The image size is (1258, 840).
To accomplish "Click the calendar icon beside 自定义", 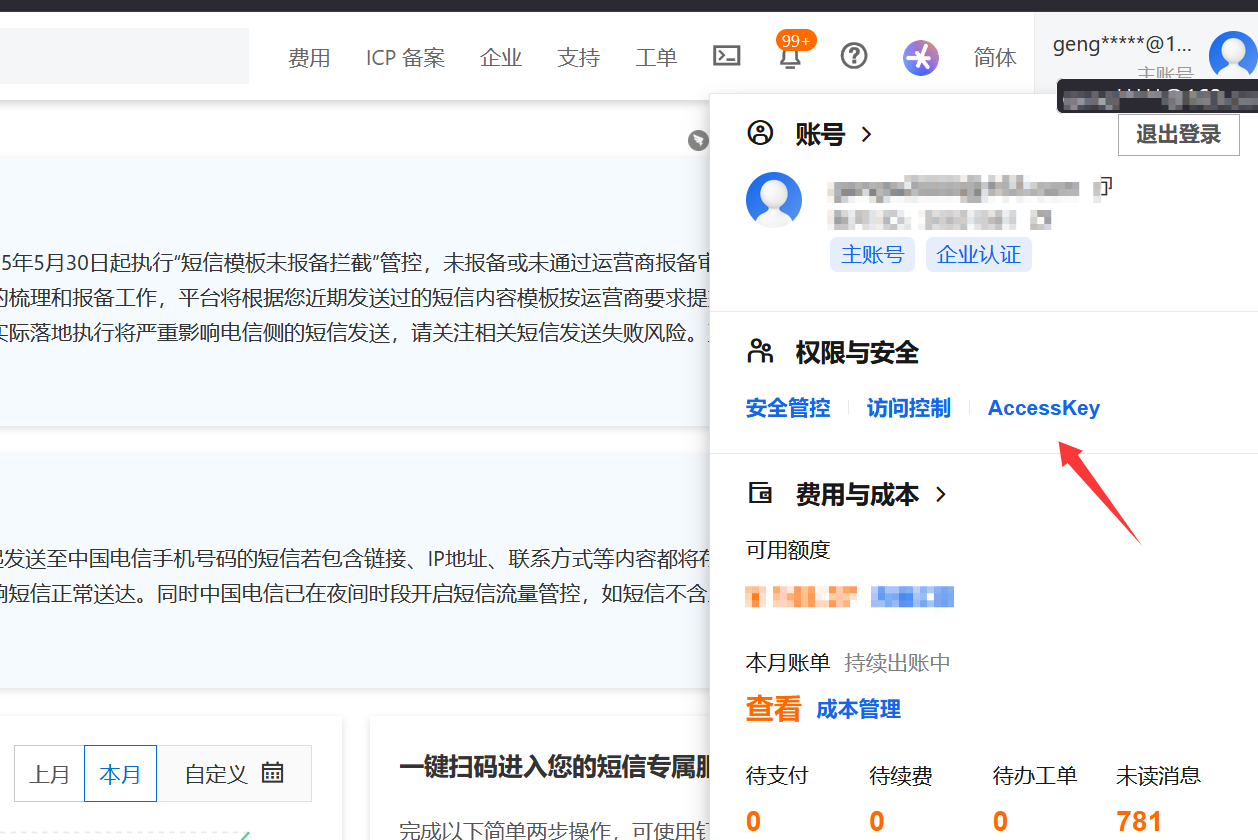I will coord(272,773).
